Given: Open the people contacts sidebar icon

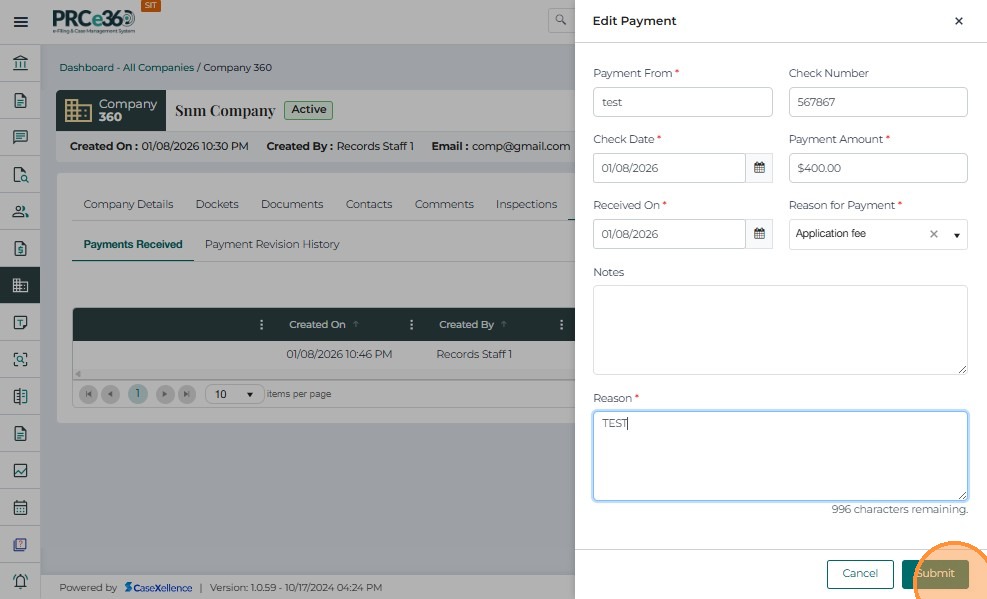Looking at the screenshot, I should tap(20, 211).
